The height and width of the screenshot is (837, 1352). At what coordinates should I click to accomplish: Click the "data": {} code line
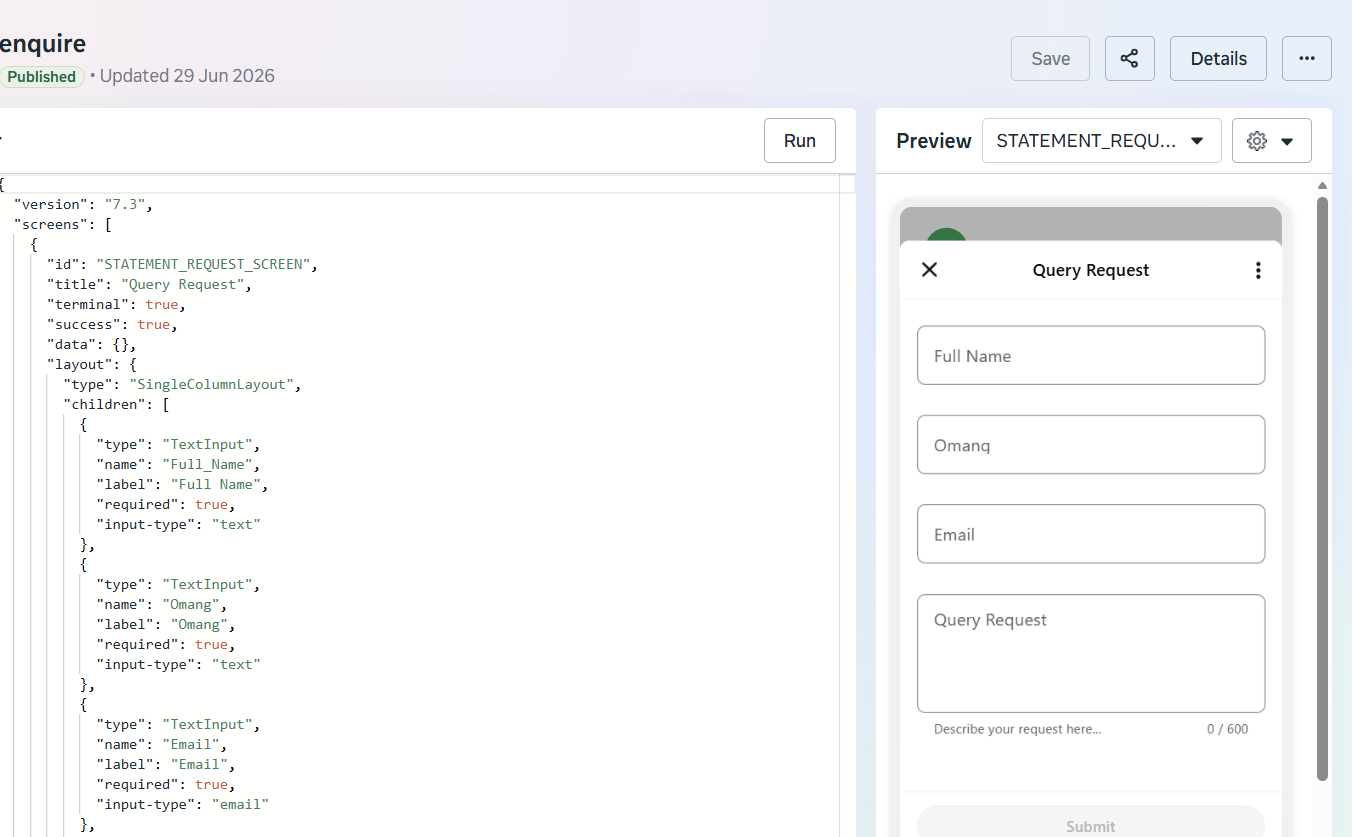click(90, 344)
